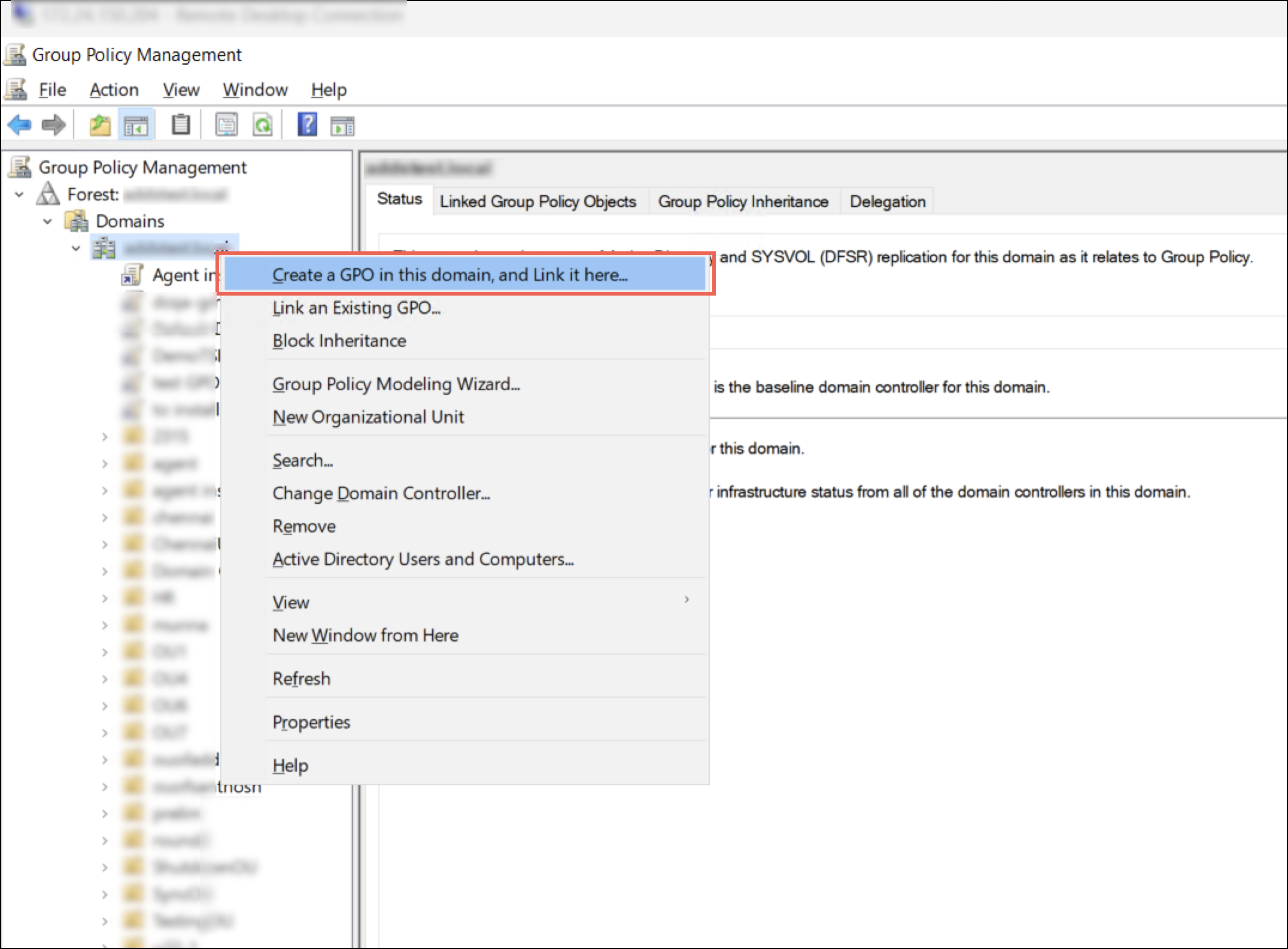Screen dimensions: 1288x949
Task: Select Link an Existing GPO menu entry
Action: tap(356, 308)
